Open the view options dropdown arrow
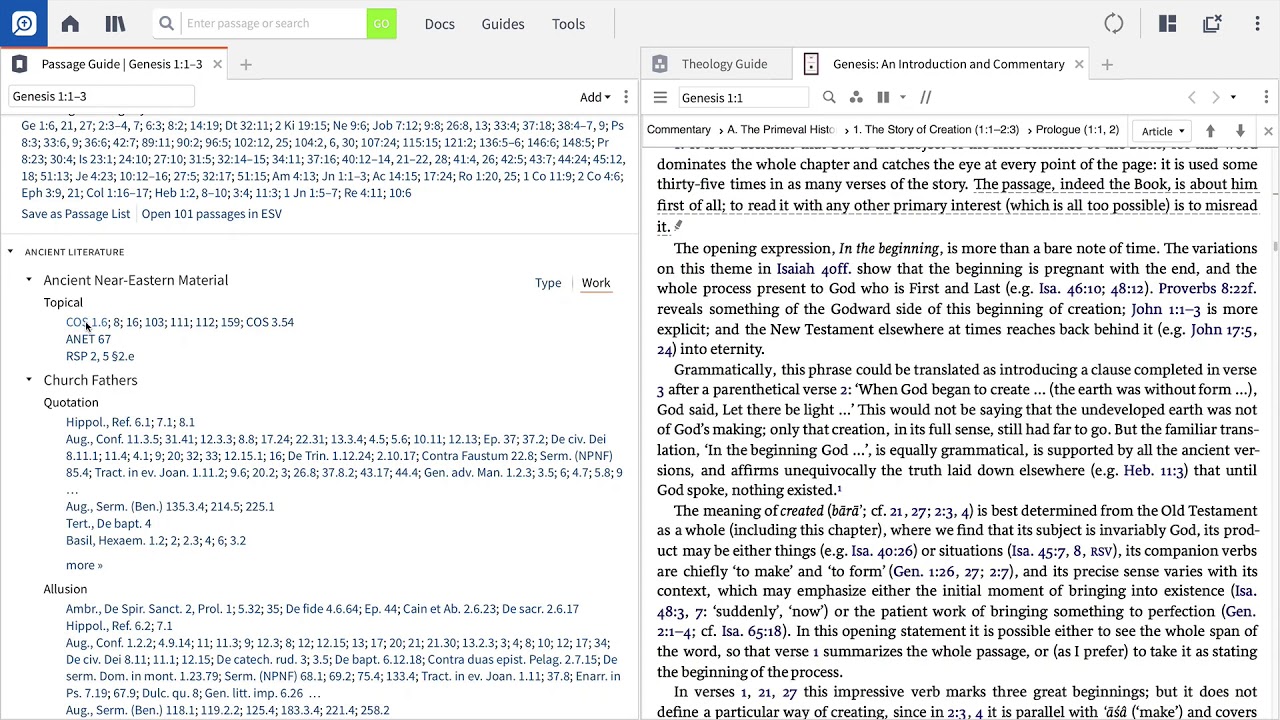 [x=902, y=97]
